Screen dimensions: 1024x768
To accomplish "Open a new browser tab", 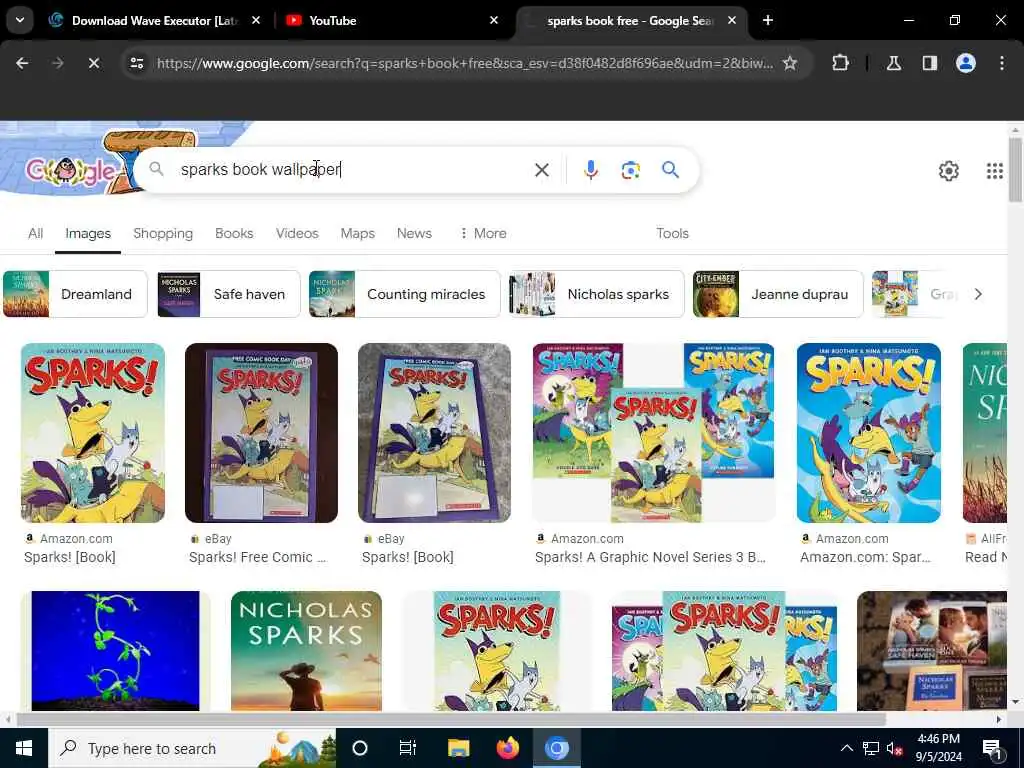I will tap(768, 20).
